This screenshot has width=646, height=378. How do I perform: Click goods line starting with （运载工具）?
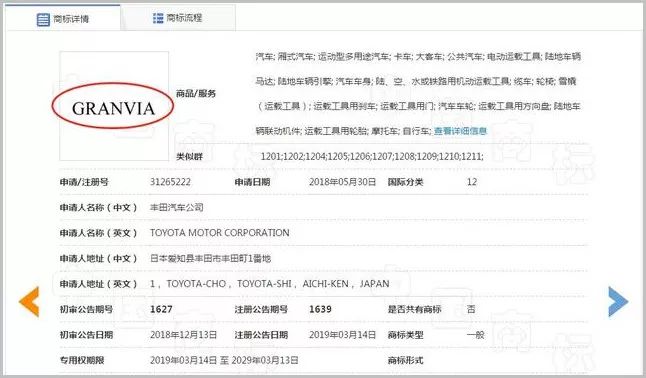pyautogui.click(x=418, y=106)
